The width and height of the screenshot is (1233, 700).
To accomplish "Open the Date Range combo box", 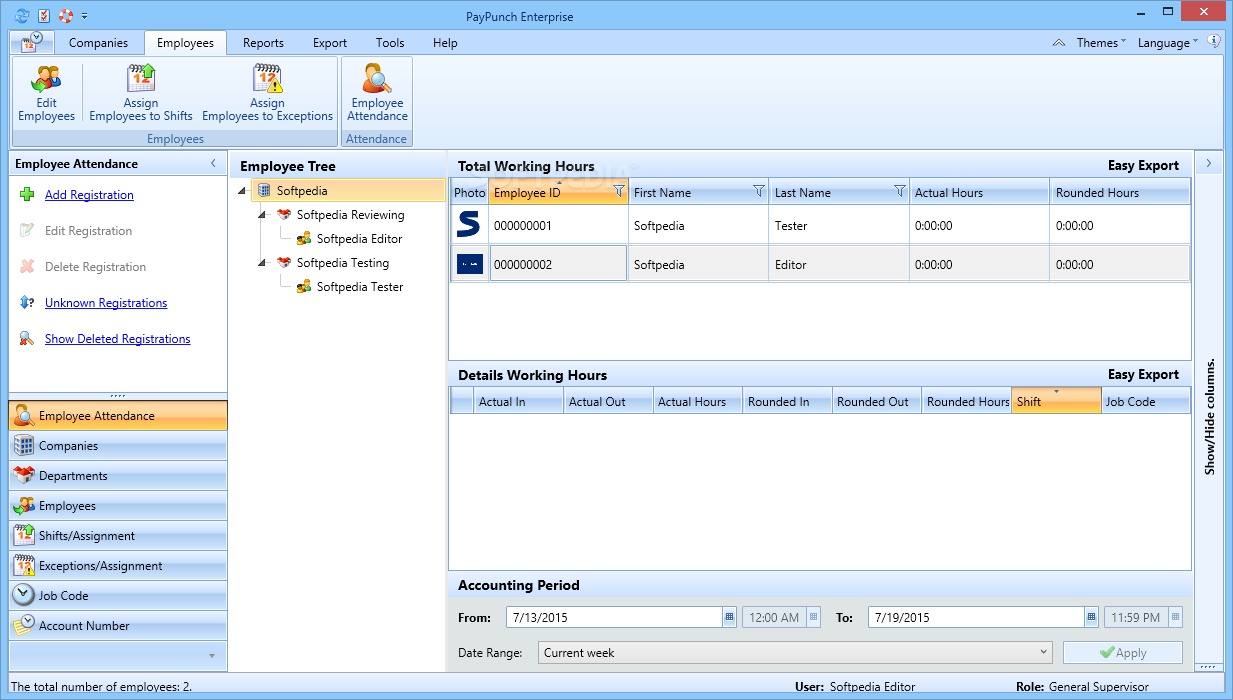I will 795,652.
